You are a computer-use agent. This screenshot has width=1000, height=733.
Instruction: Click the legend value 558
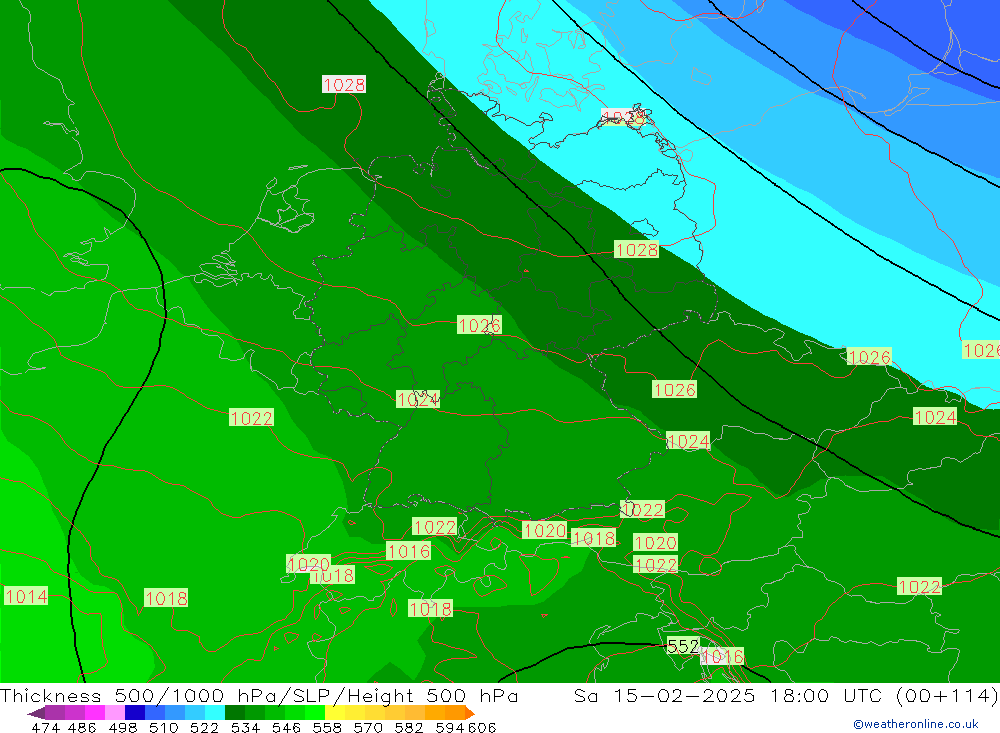[x=327, y=727]
